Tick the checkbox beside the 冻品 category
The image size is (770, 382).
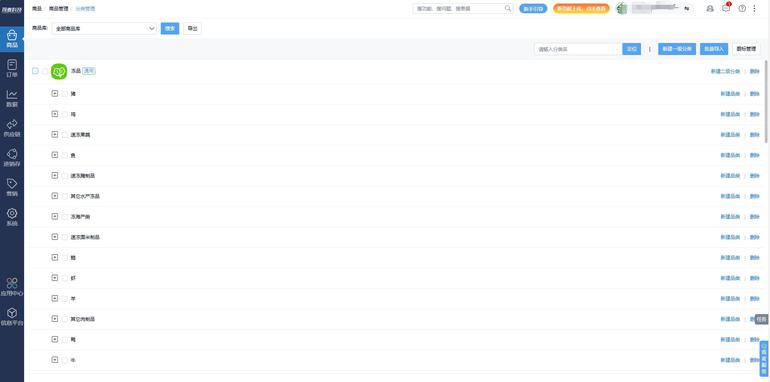(45, 71)
